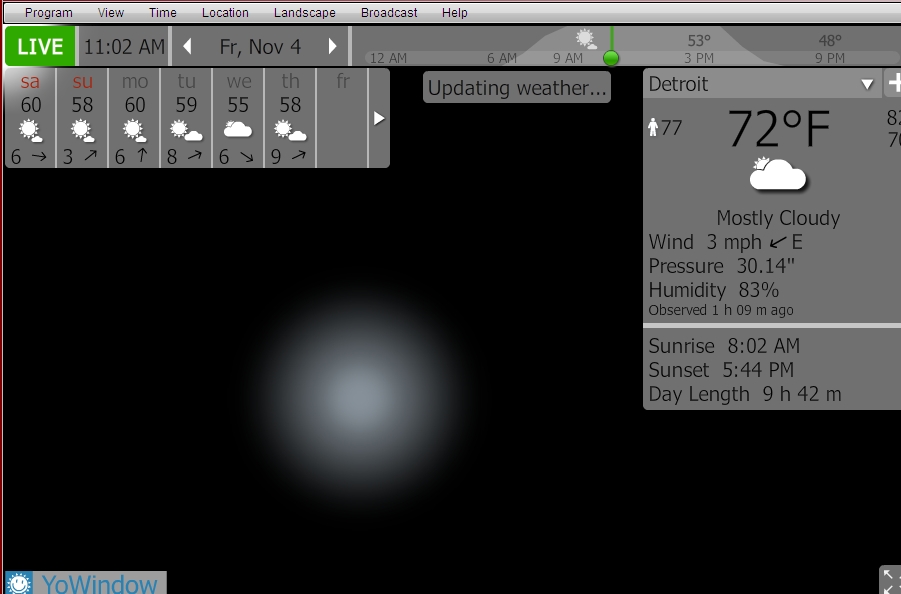Select Wednesday cloudy forecast tile

point(238,118)
